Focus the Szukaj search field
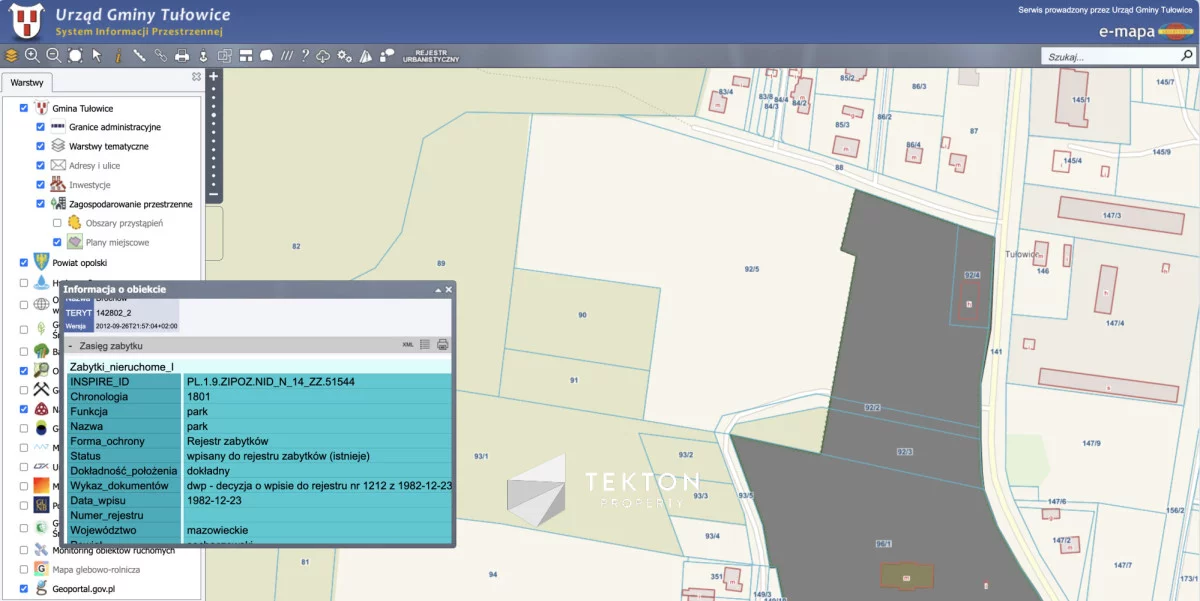The width and height of the screenshot is (1200, 601). click(1110, 57)
